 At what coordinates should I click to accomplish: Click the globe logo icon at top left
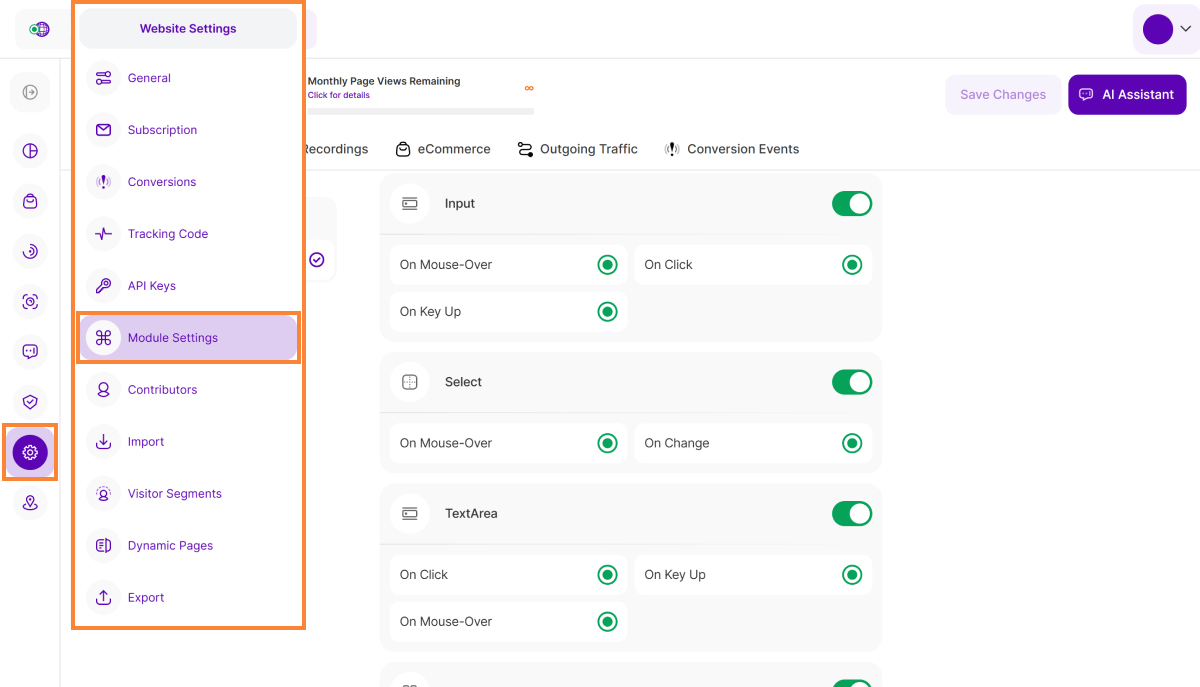39,29
